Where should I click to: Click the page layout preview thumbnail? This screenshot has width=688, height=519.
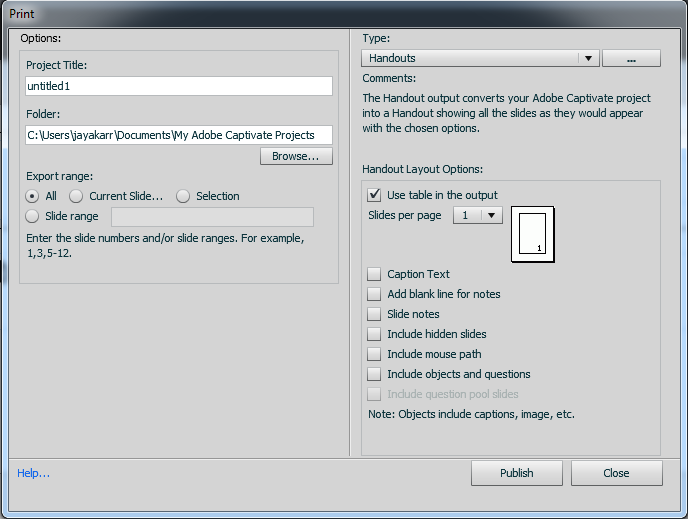533,234
